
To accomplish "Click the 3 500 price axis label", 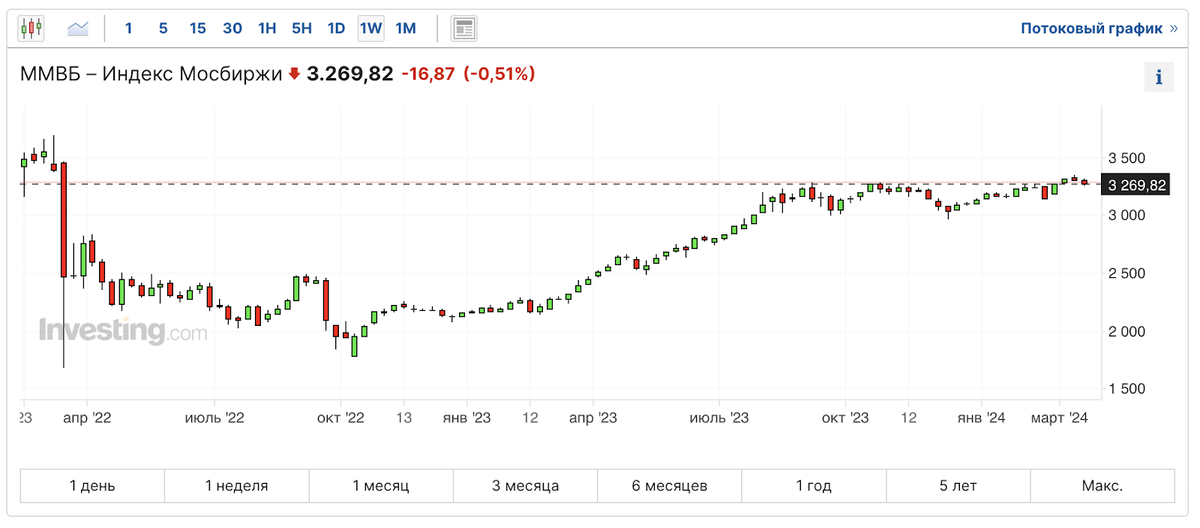I will 1127,159.
